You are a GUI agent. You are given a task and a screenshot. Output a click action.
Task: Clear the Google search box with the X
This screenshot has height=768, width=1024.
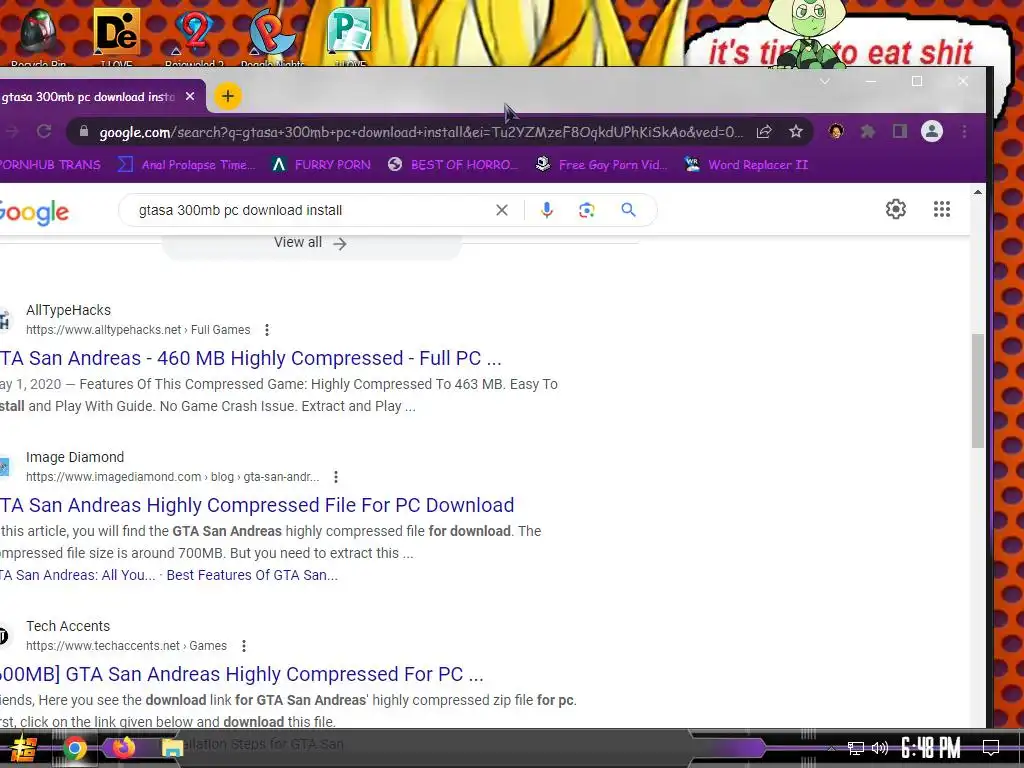502,210
